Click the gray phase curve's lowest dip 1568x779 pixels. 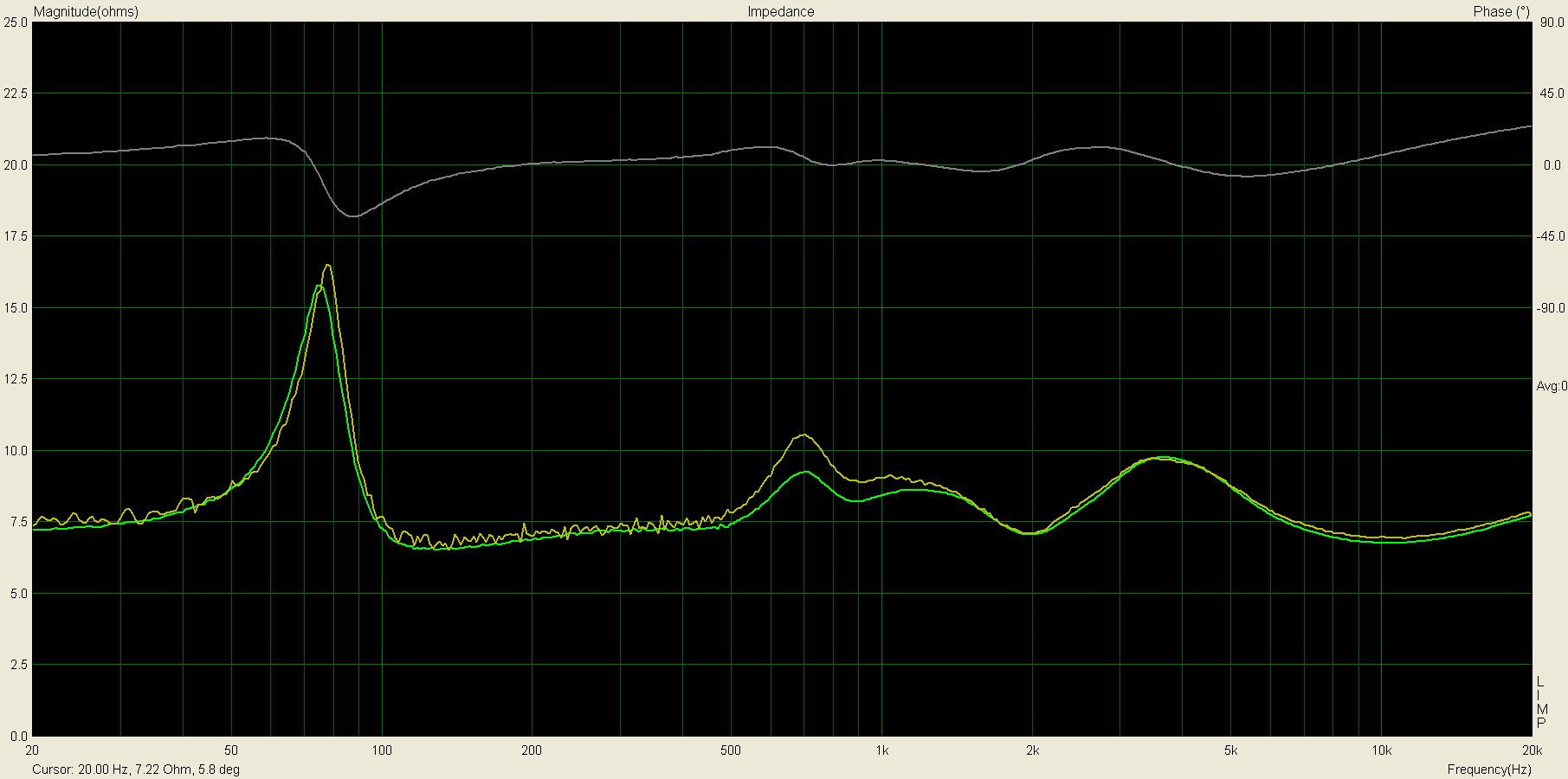(x=353, y=216)
